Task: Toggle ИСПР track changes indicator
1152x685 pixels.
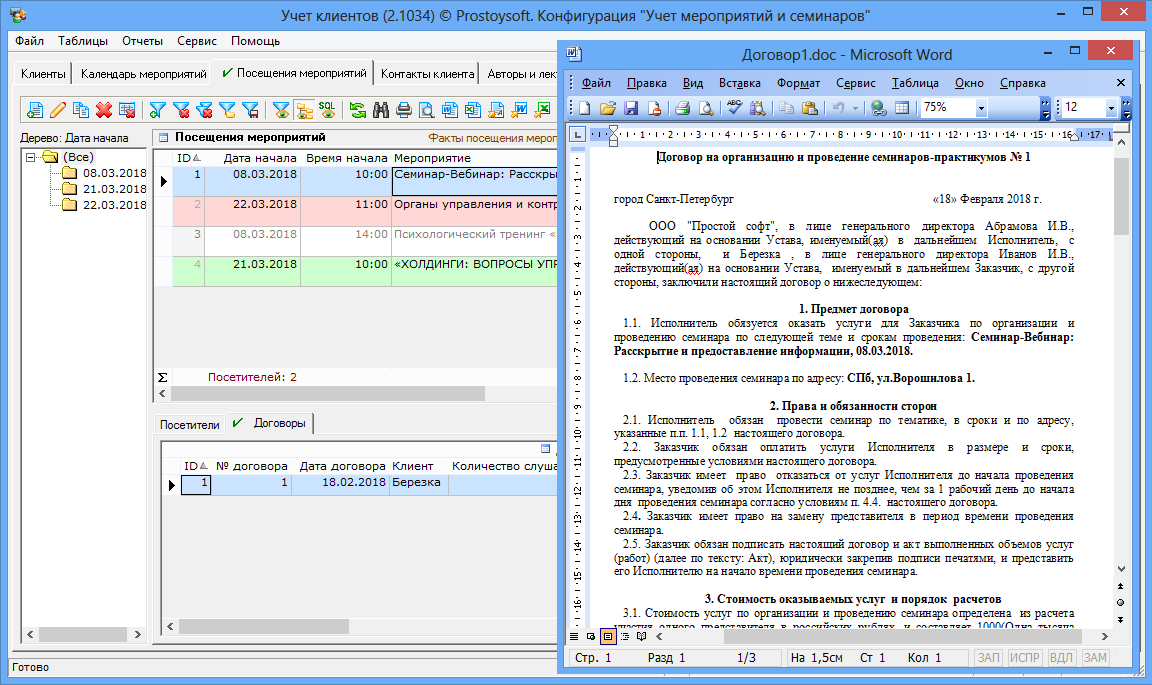Action: pyautogui.click(x=1024, y=658)
